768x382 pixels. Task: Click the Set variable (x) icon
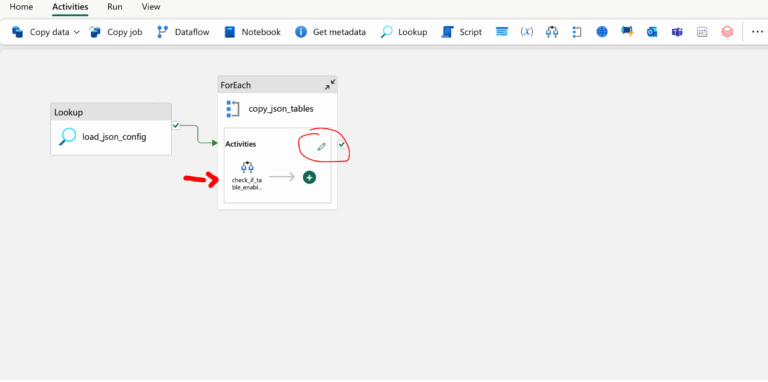pos(527,32)
